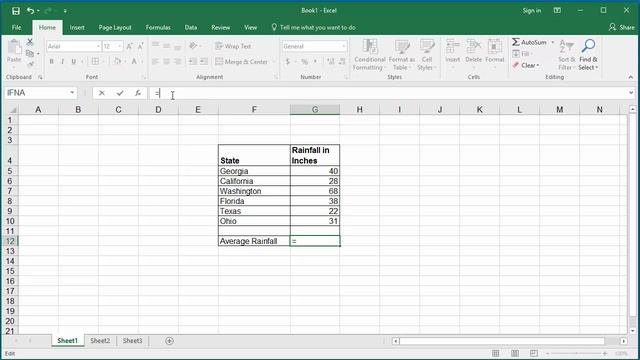Click the zoom slider in status bar
The height and width of the screenshot is (360, 640).
coord(576,353)
